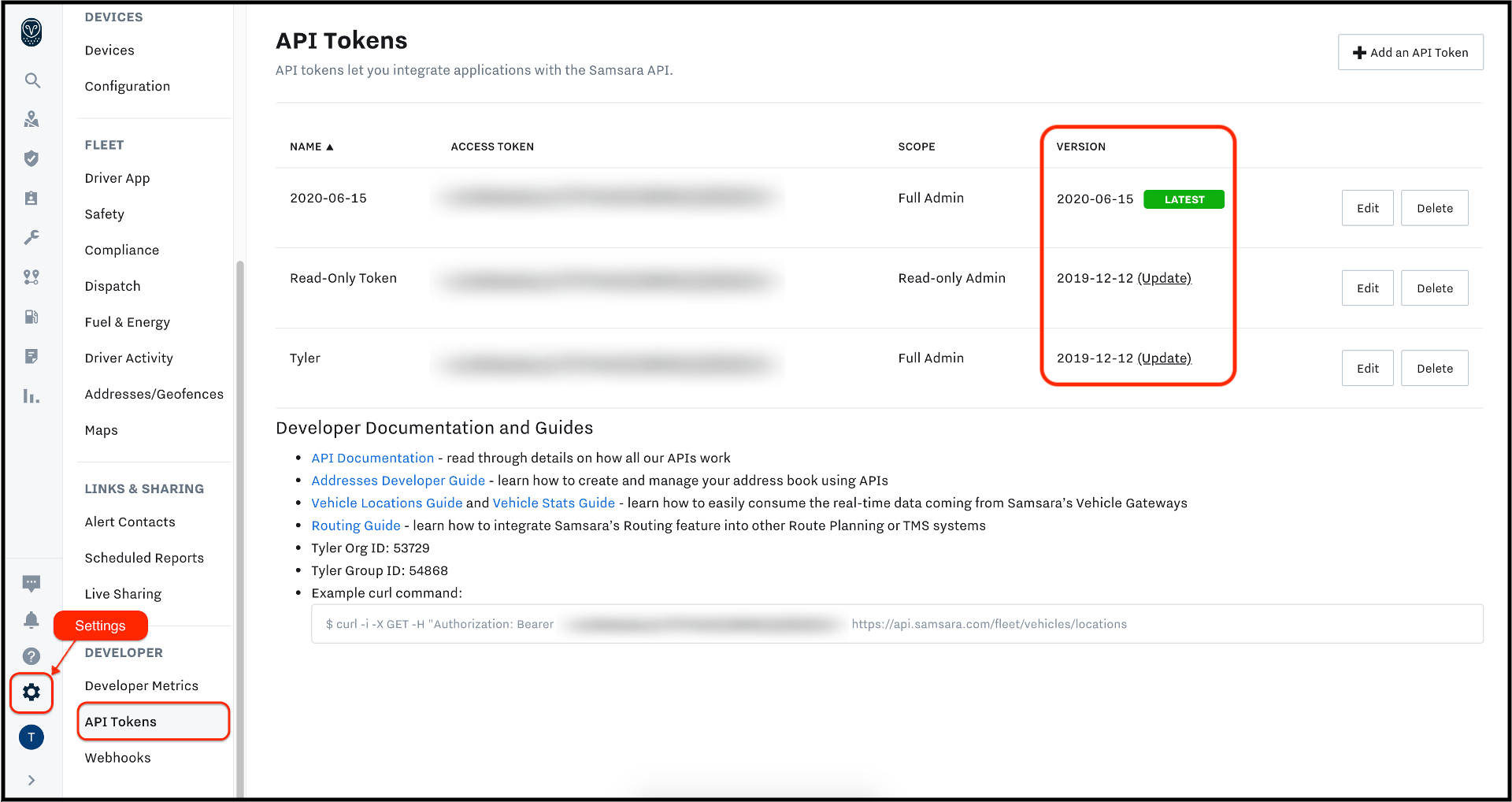The height and width of the screenshot is (802, 1512).
Task: Click 'Tyler Org ID: 53729' text
Action: [370, 548]
